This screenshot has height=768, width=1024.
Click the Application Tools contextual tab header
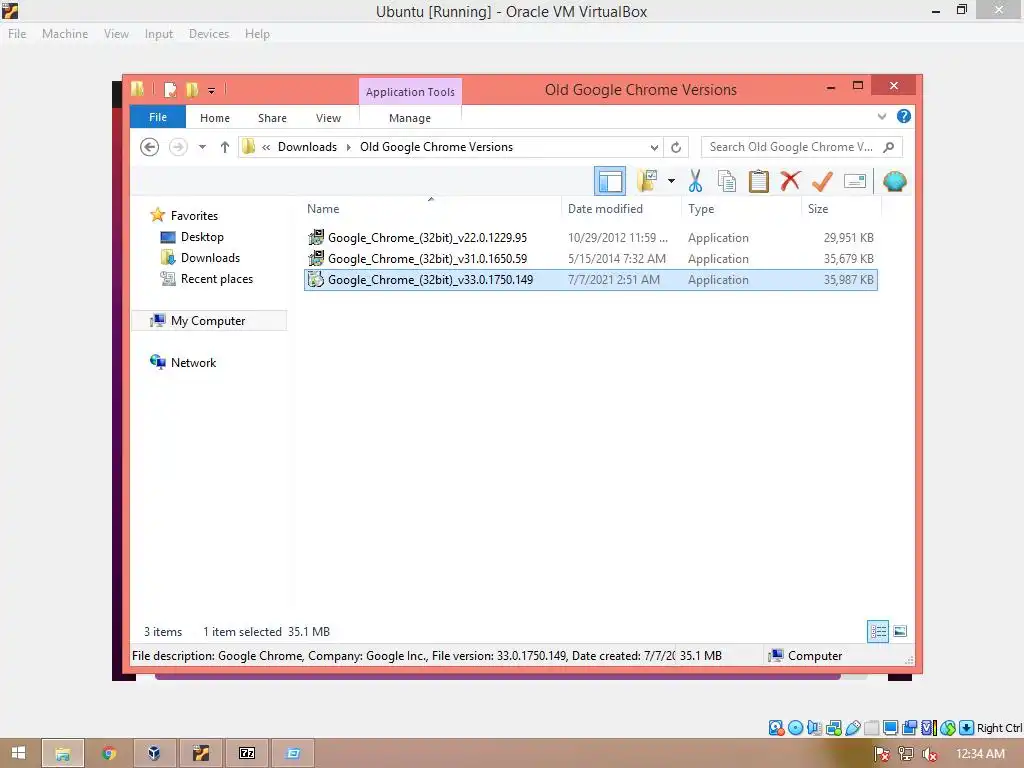coord(409,92)
